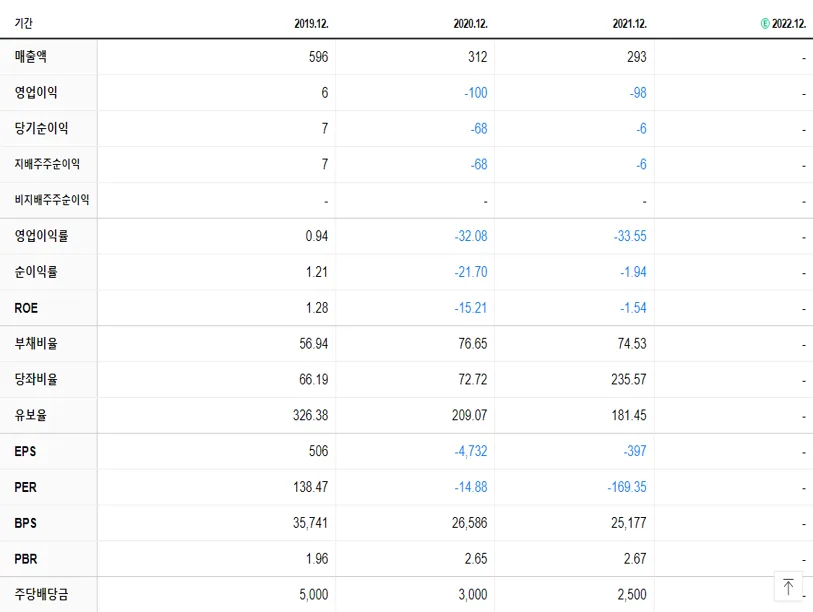The width and height of the screenshot is (813, 612).
Task: Click the 매출액 value 312
Action: point(478,57)
